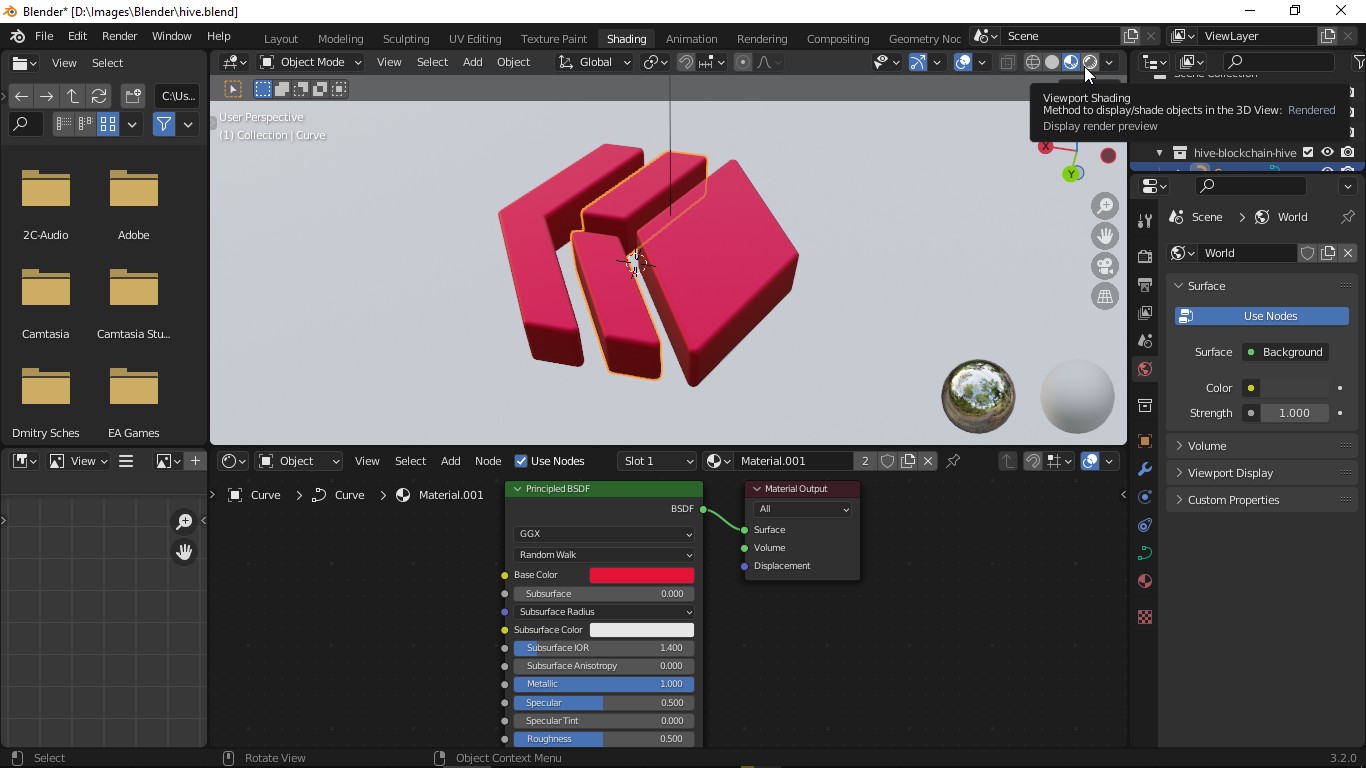Select wireframe viewport shading
The height and width of the screenshot is (768, 1366).
point(1033,62)
